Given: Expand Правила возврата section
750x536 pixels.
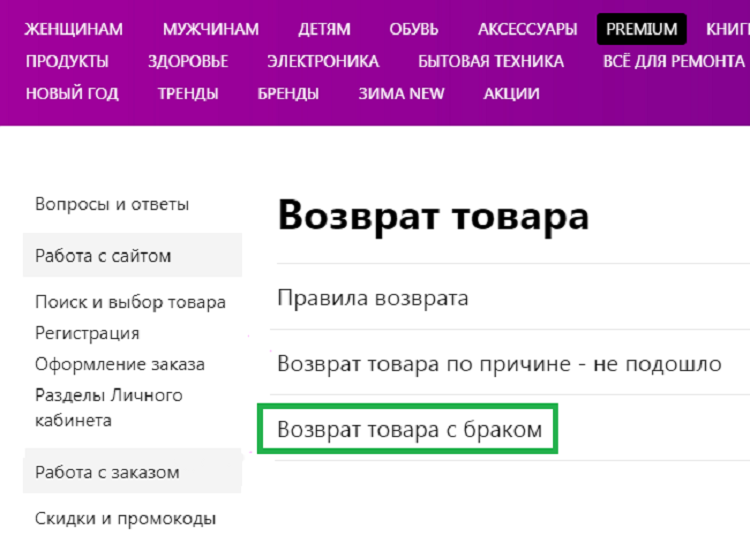Looking at the screenshot, I should tap(373, 298).
